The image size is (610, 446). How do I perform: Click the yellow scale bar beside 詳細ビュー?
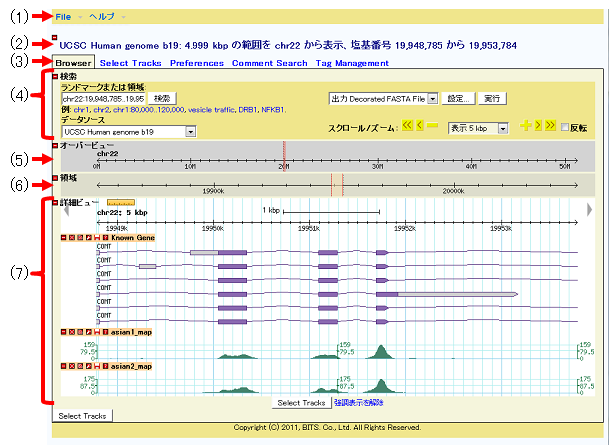121,202
